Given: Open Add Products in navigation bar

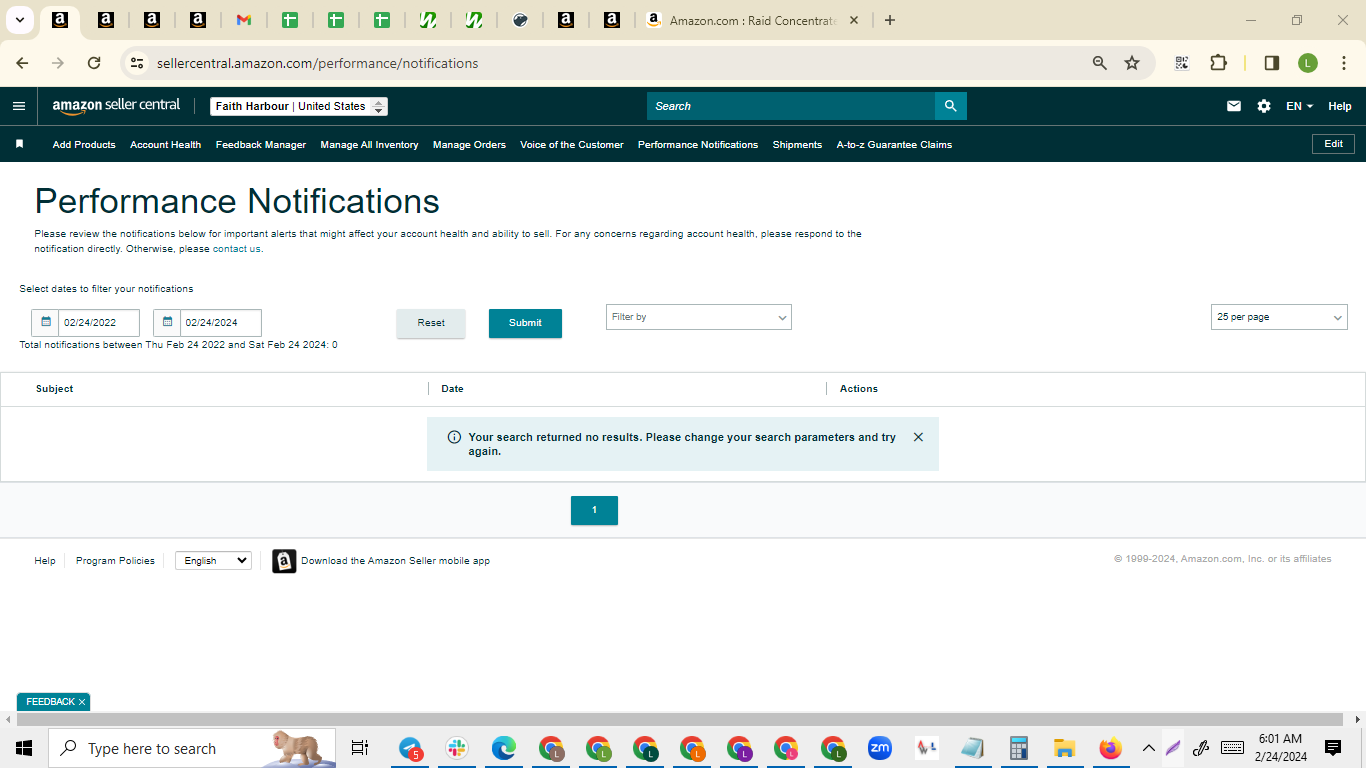Looking at the screenshot, I should 84,145.
